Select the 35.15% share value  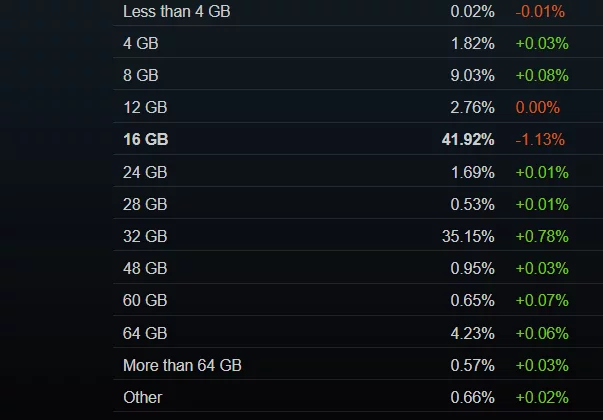[469, 237]
